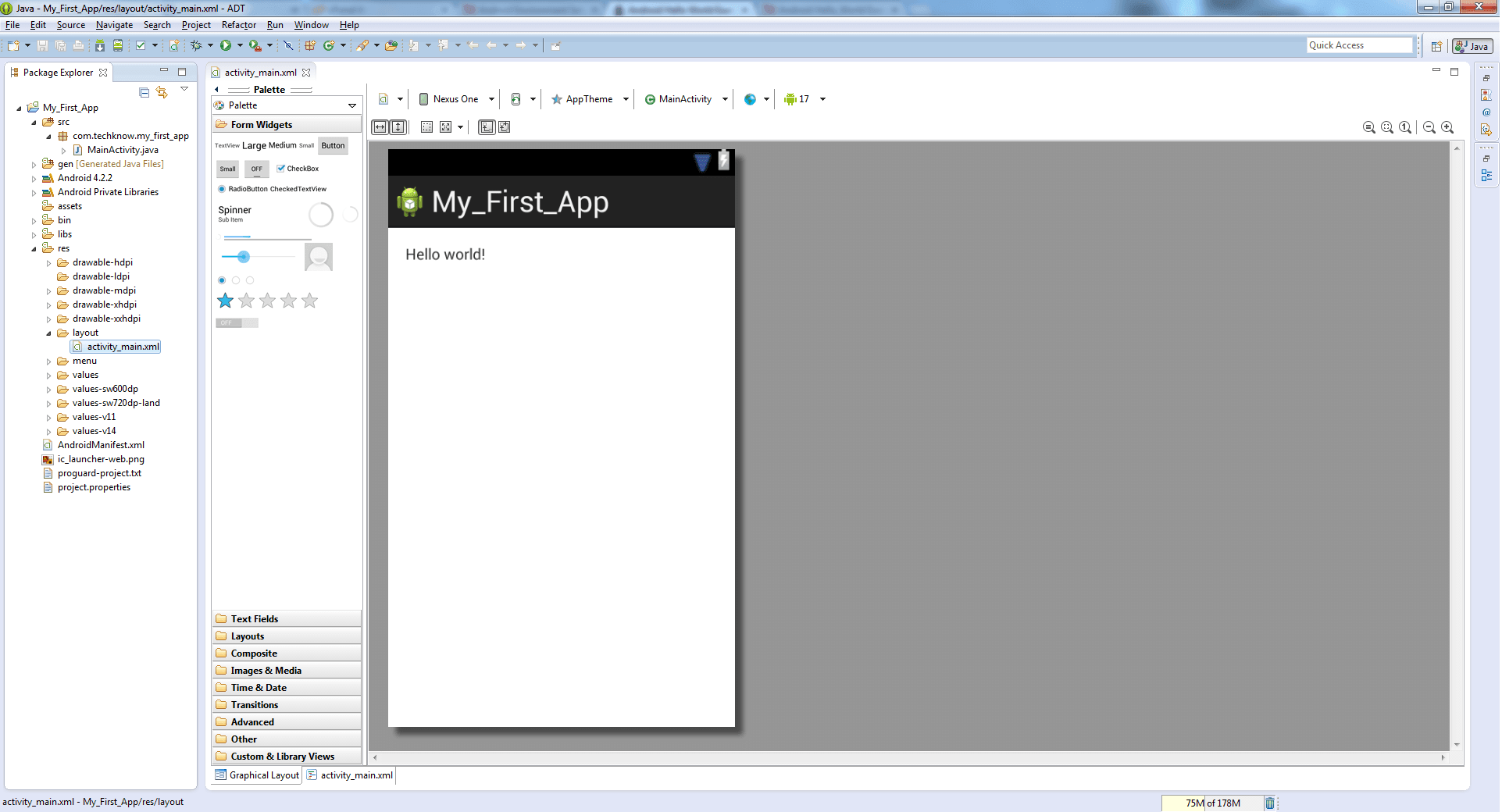The width and height of the screenshot is (1502, 812).
Task: Click the Collapse All icon in Package Explorer
Action: pos(144,92)
